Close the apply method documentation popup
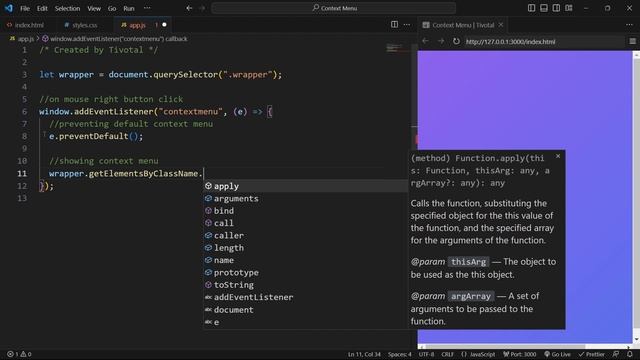The image size is (640, 360). click(x=558, y=156)
